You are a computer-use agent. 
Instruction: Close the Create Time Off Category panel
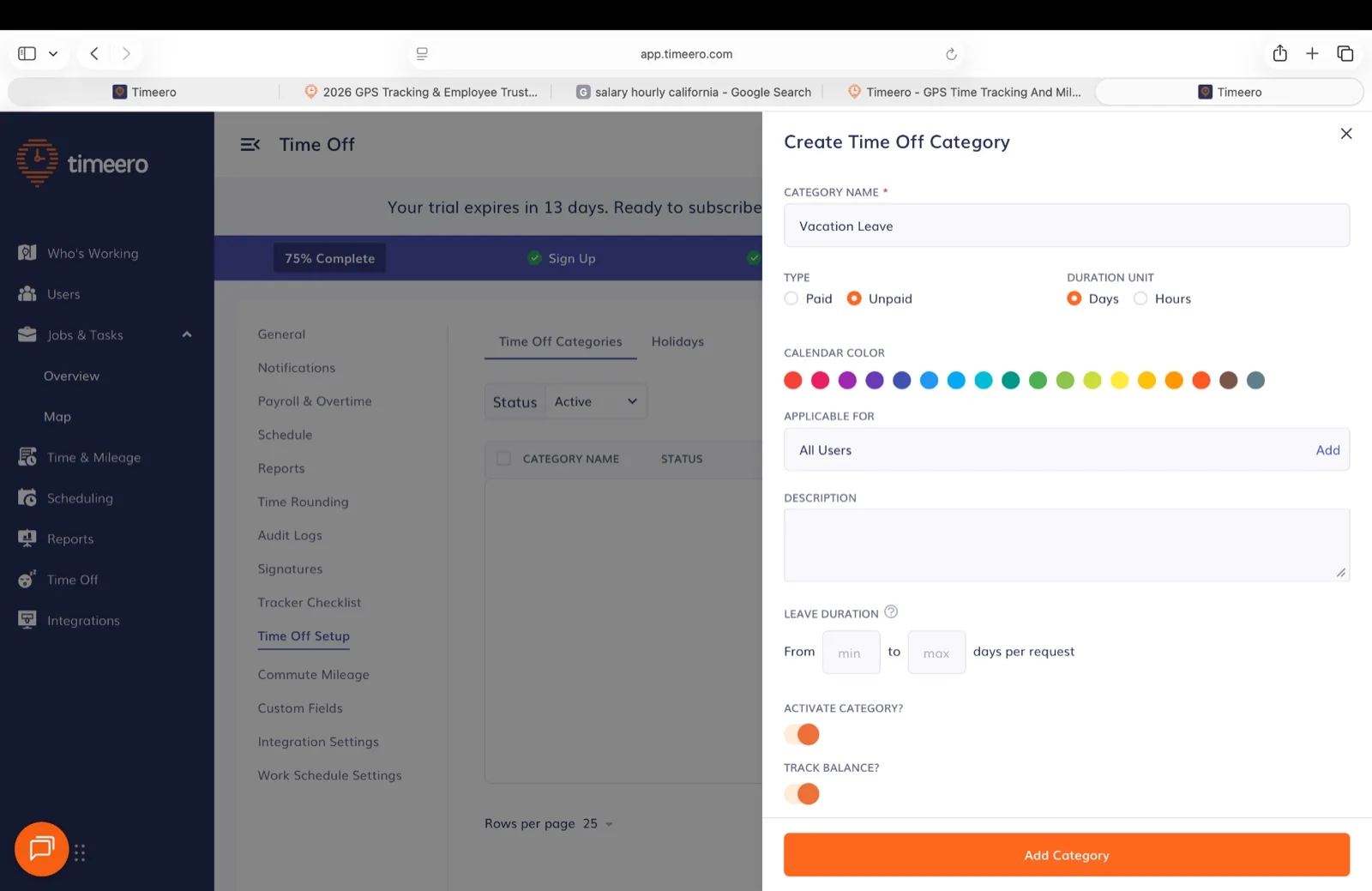(x=1346, y=134)
